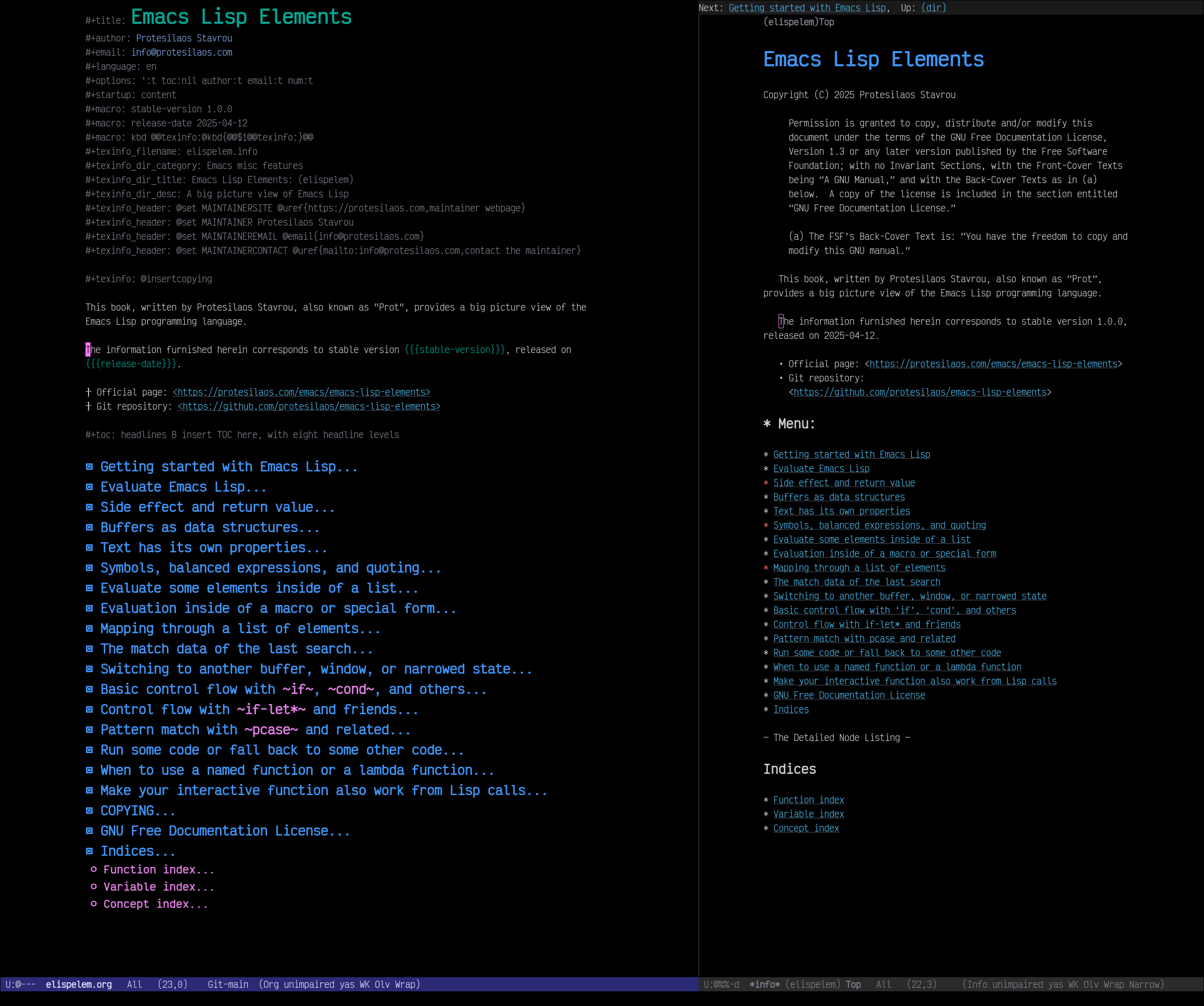This screenshot has height=1006, width=1204.
Task: Open GNU Free Documentation License Info menu entry
Action: 849,695
